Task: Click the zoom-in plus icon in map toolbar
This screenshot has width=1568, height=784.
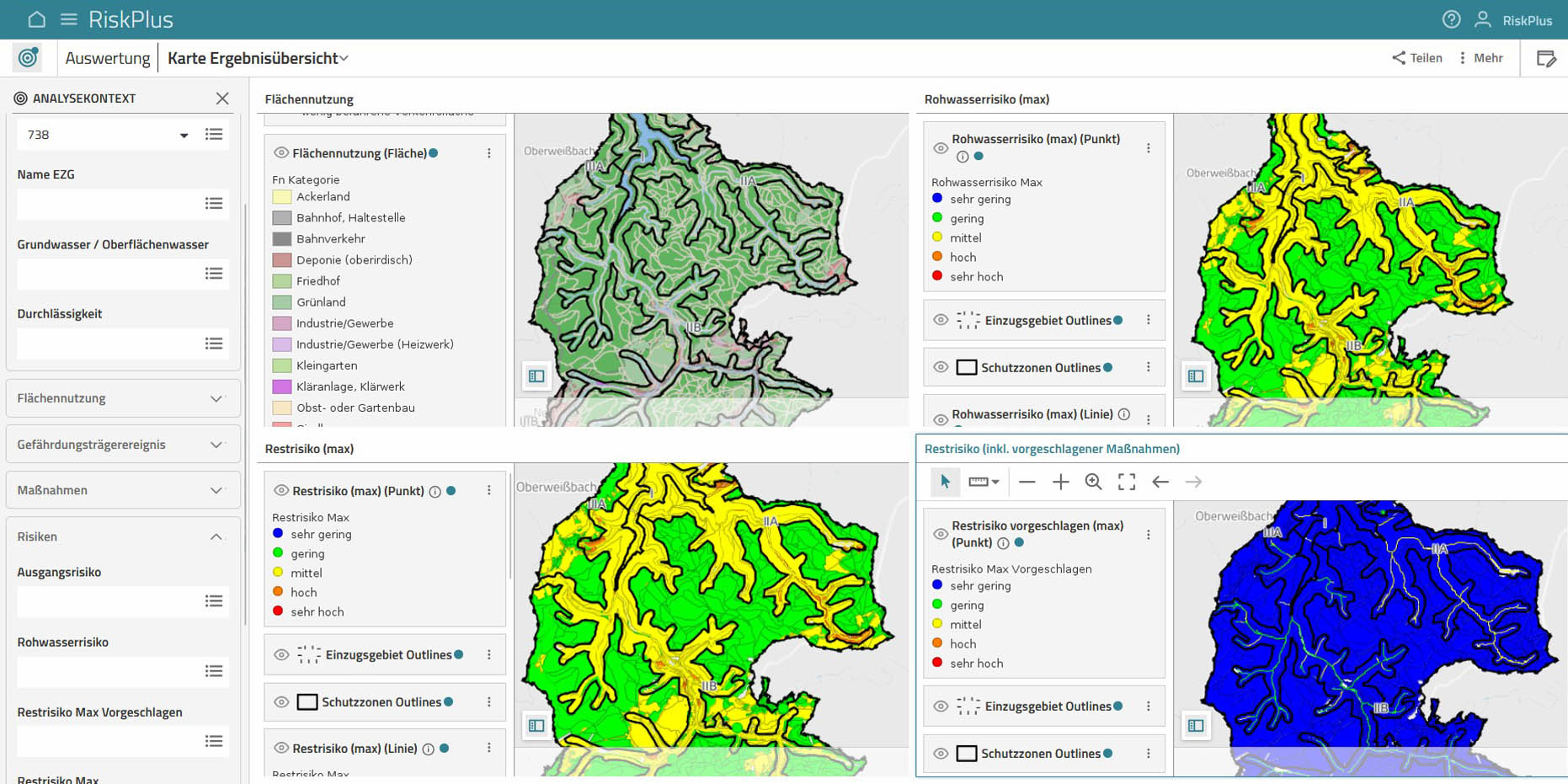Action: (1060, 482)
